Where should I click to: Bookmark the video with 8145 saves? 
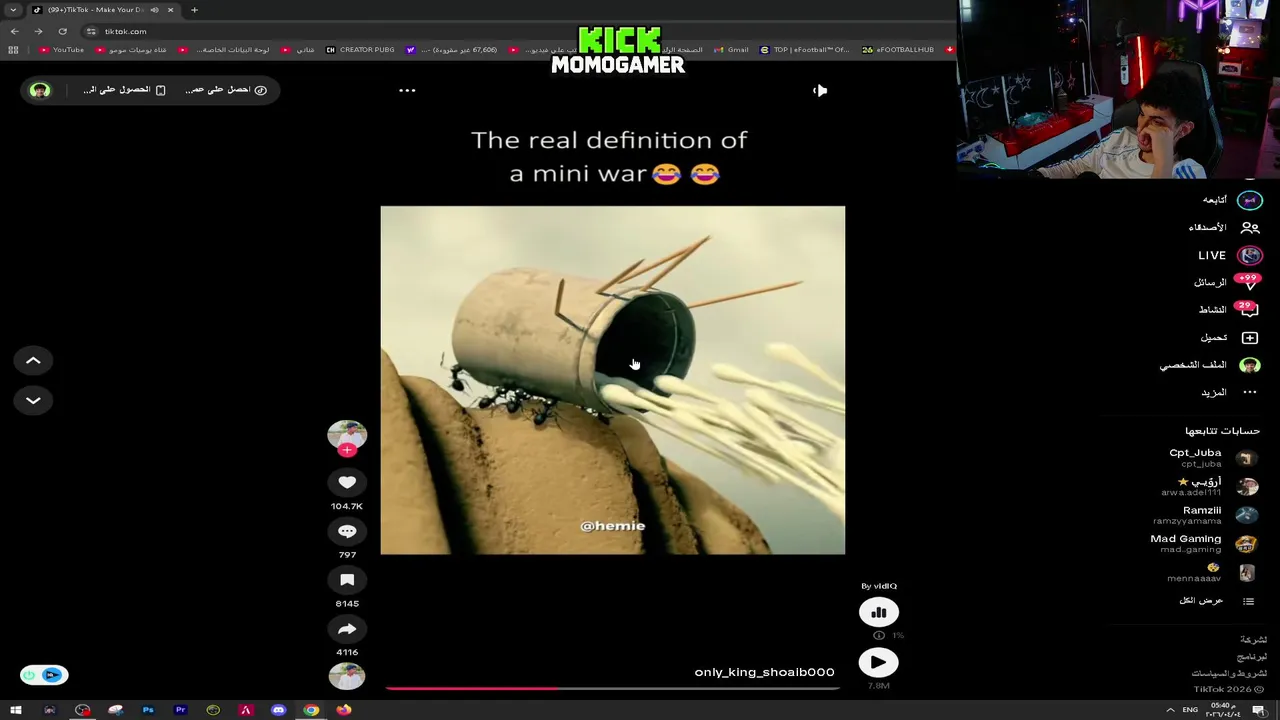[347, 580]
